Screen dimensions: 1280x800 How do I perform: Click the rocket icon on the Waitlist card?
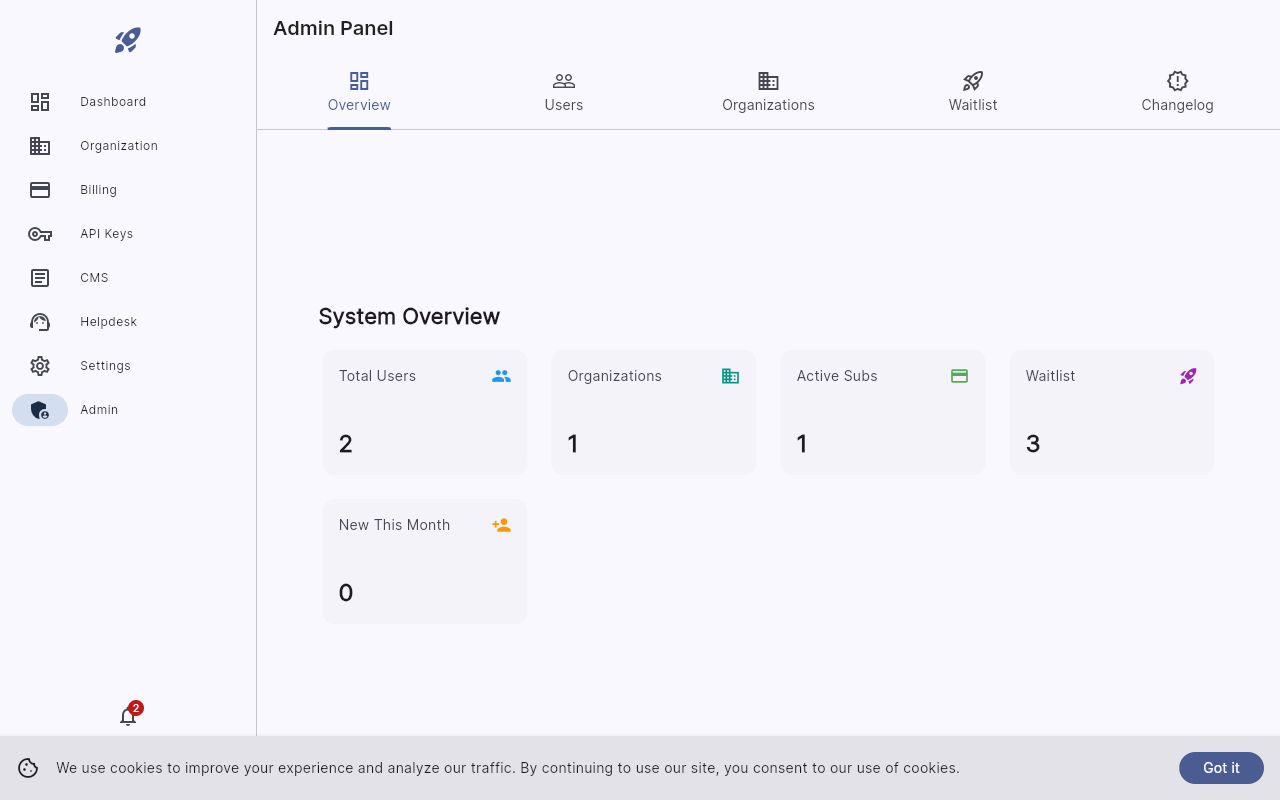coord(1188,376)
